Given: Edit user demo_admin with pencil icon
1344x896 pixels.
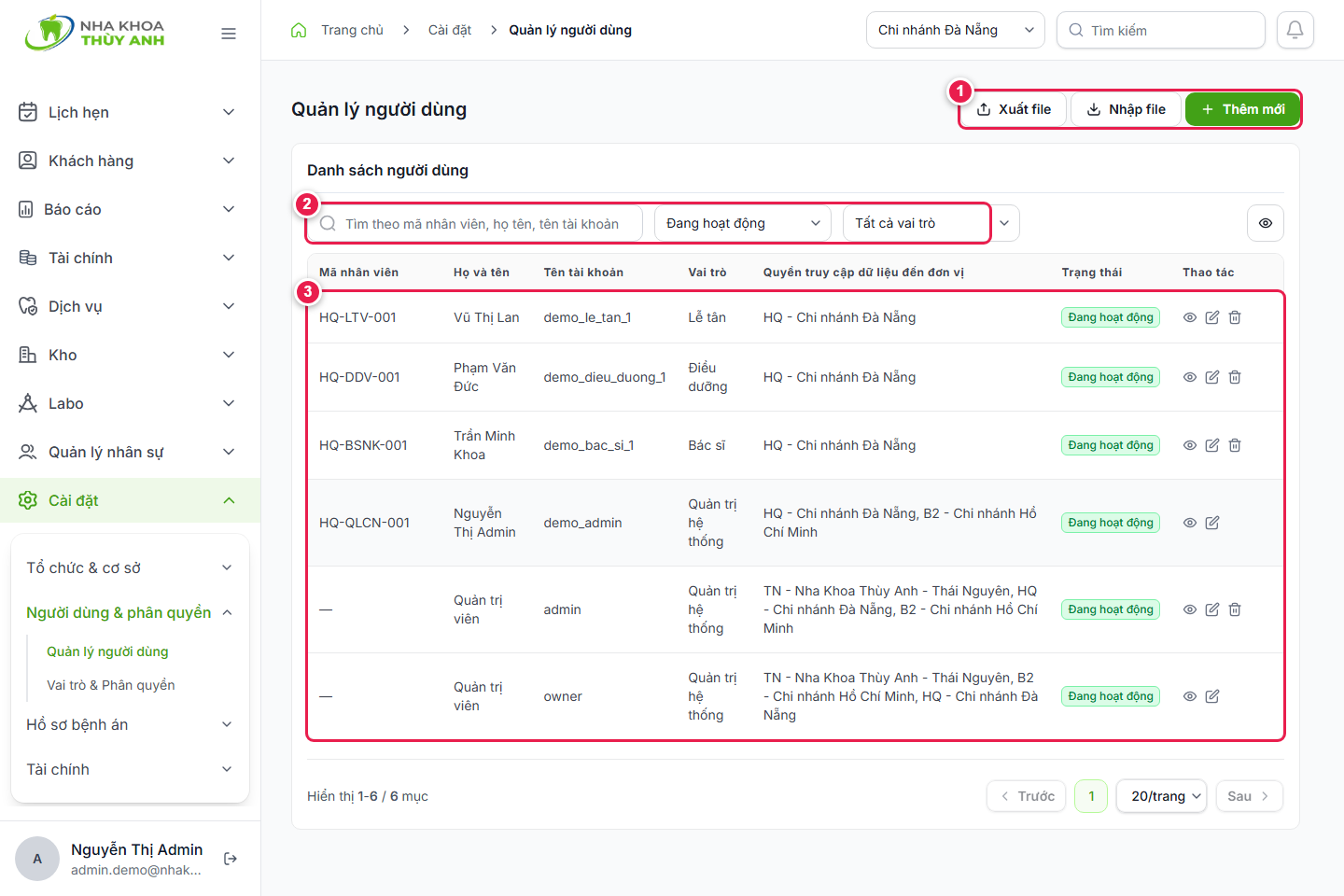Looking at the screenshot, I should click(x=1212, y=523).
